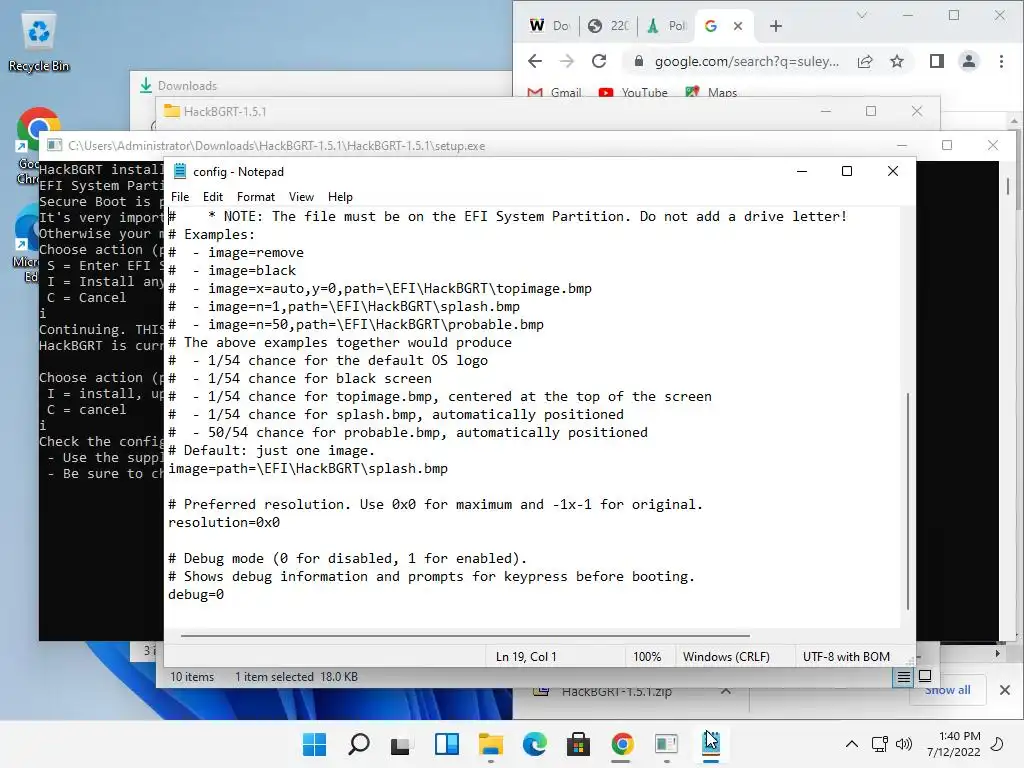Open Widgets from the taskbar
1024x768 pixels.
(447, 744)
